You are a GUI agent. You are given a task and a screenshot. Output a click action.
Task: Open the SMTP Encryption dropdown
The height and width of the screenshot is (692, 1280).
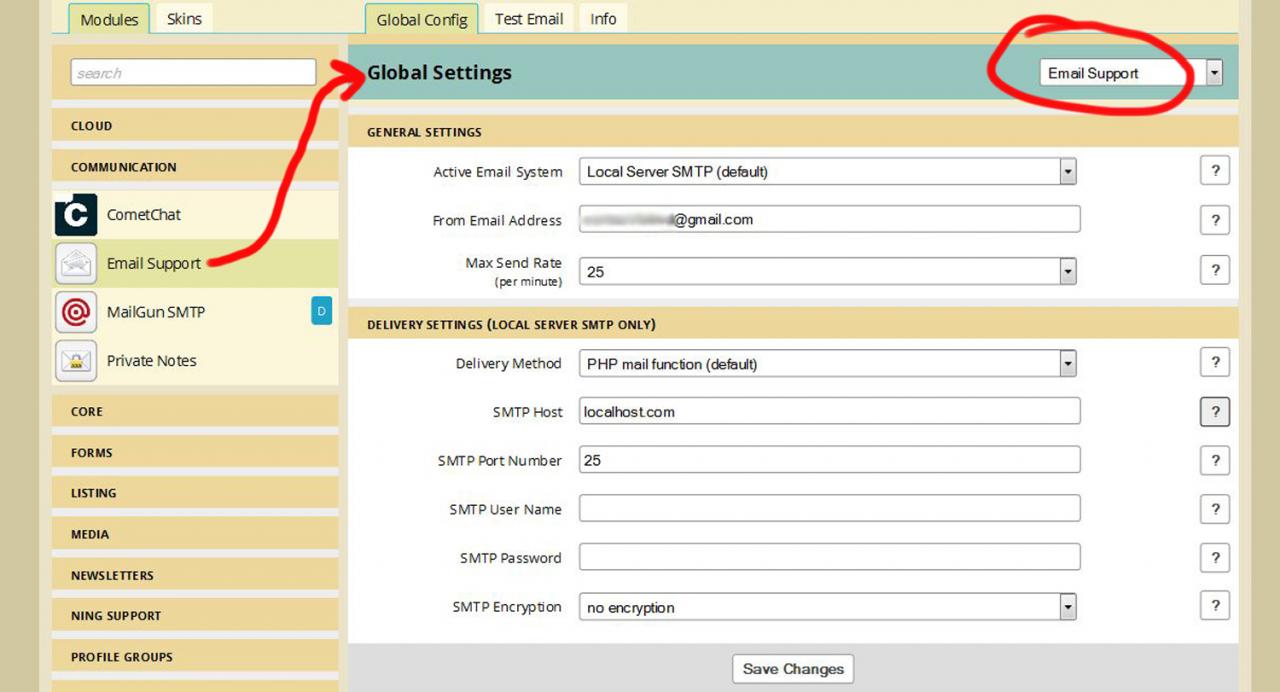tap(828, 607)
